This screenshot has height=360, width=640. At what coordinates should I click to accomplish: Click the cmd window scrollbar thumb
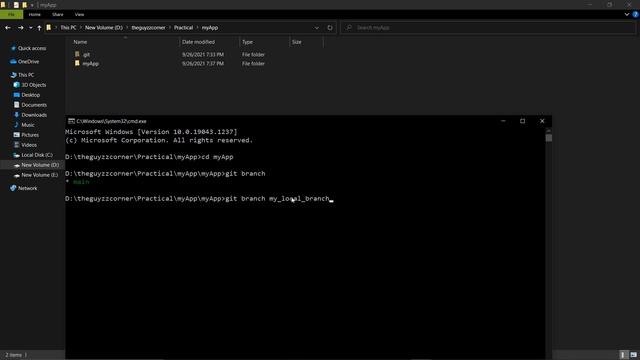pos(549,138)
